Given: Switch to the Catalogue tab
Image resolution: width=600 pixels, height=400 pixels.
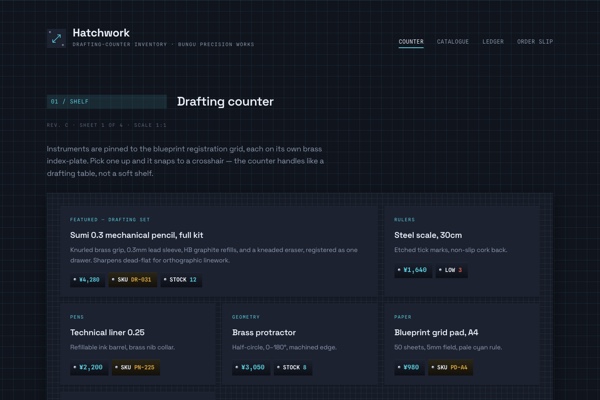Looking at the screenshot, I should click(453, 41).
